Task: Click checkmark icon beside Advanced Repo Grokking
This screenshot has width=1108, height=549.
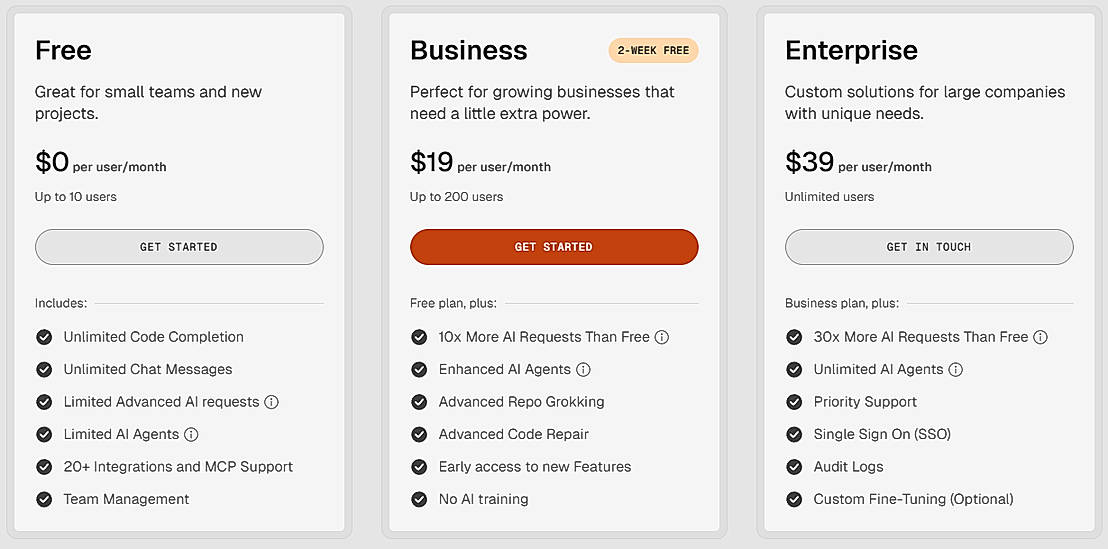Action: pyautogui.click(x=419, y=402)
